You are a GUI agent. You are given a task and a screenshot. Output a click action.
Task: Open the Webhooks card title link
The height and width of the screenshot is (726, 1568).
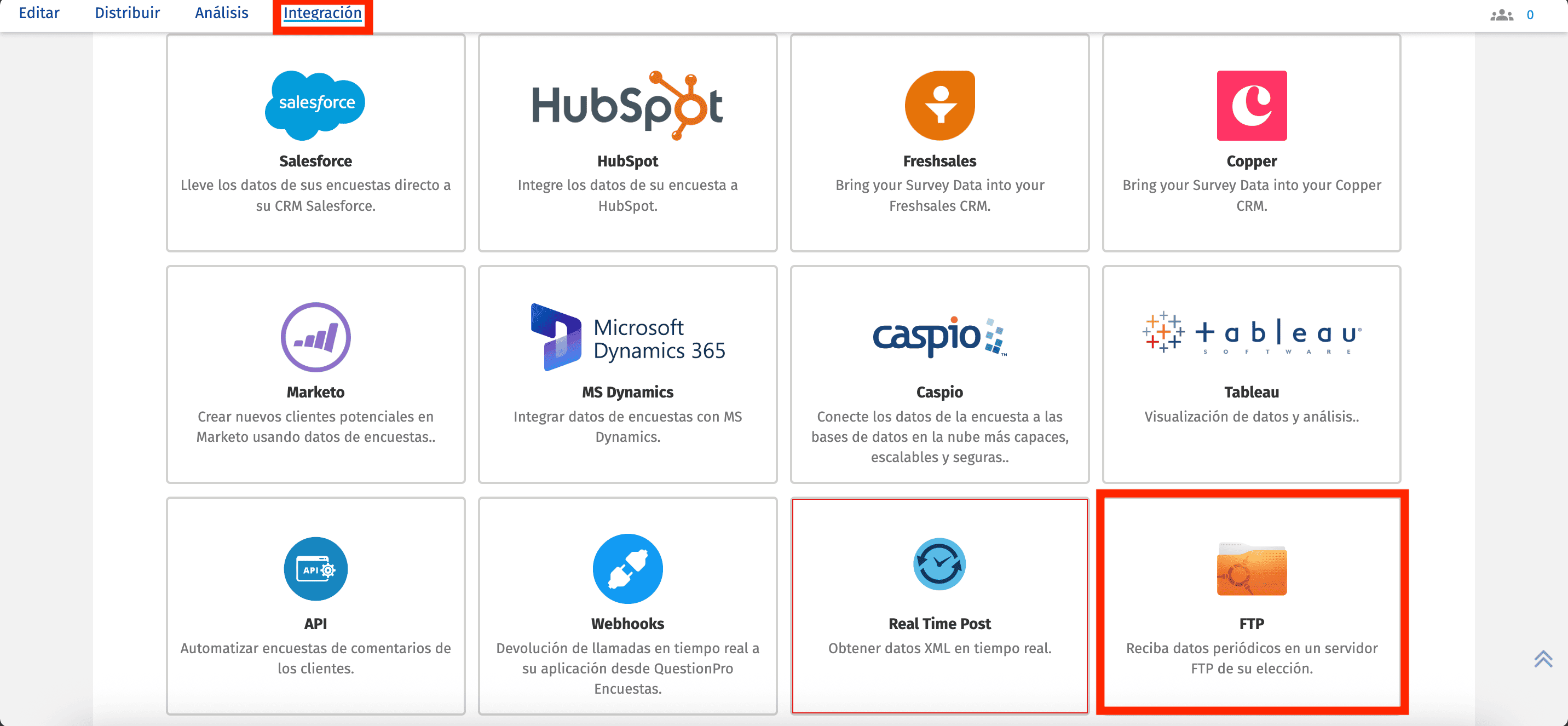tap(627, 623)
